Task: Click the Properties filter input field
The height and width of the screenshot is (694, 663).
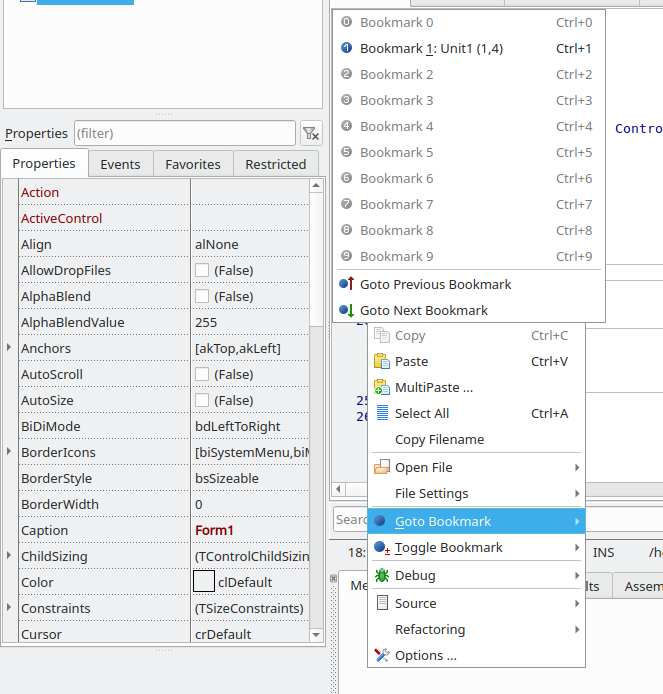Action: 184,133
